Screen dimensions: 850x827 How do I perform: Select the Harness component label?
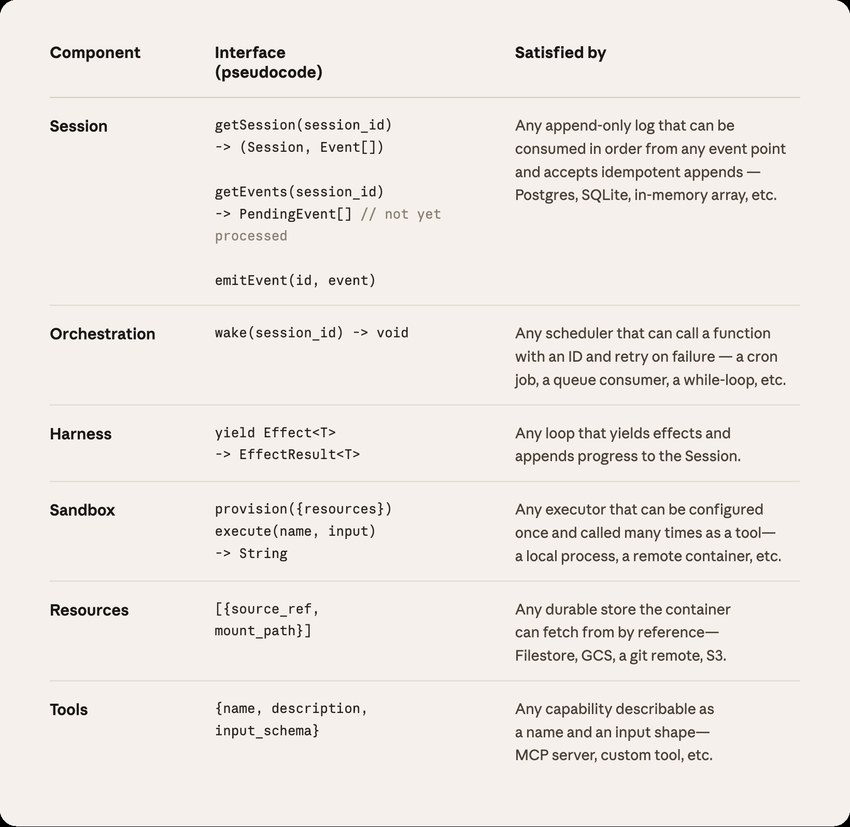point(81,434)
